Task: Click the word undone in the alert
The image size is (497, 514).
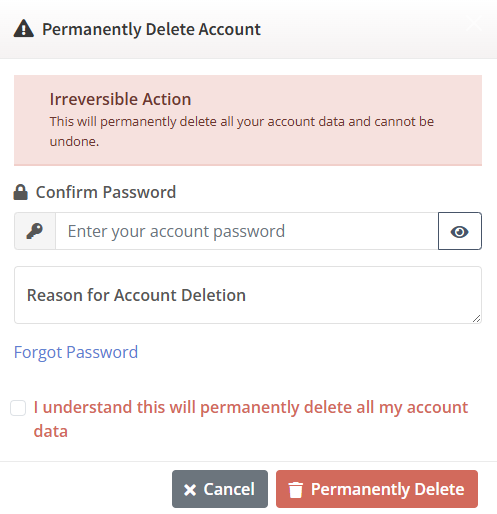Action: tap(74, 141)
